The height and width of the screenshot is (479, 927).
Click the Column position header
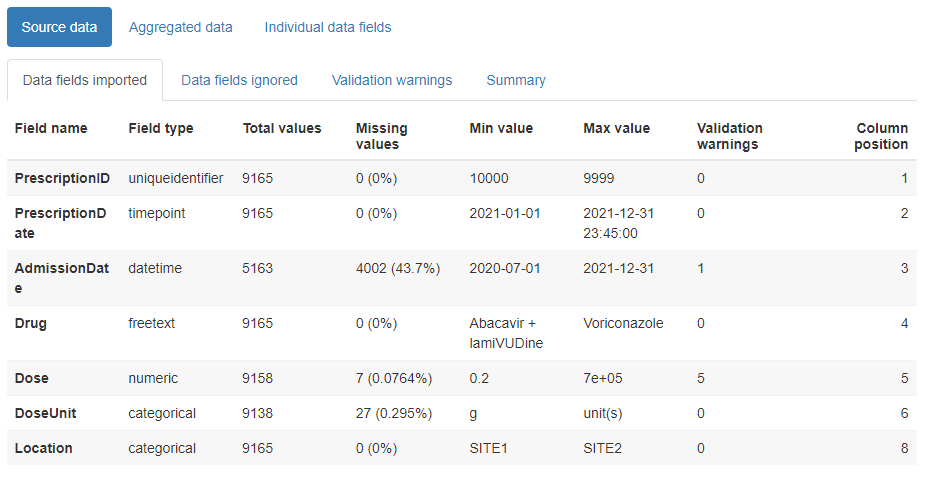[x=881, y=136]
